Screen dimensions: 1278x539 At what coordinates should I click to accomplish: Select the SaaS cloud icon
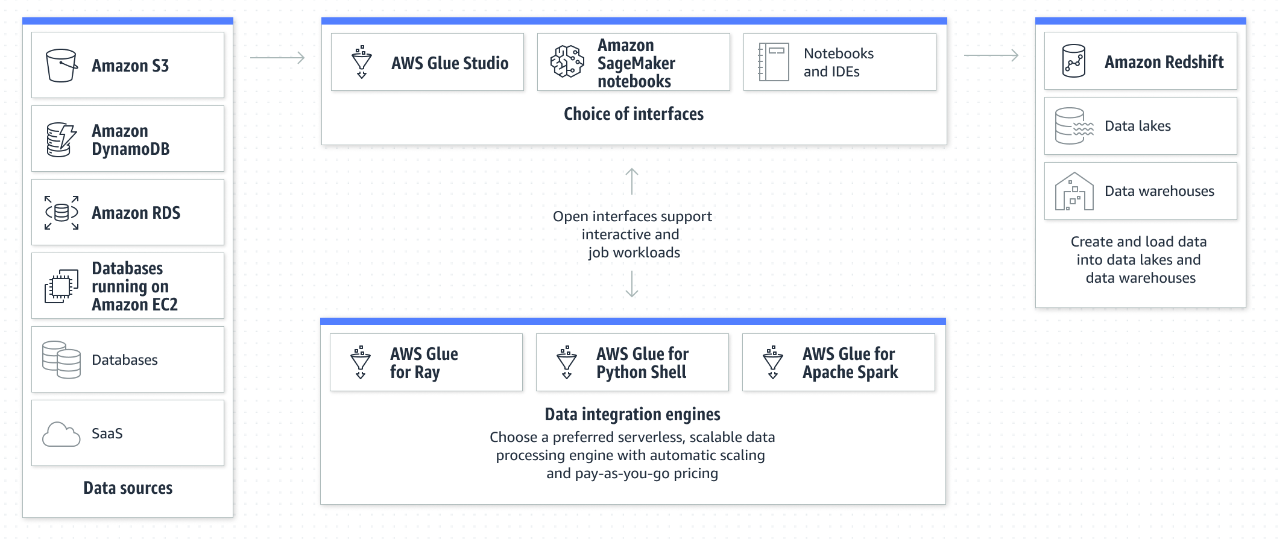(x=61, y=434)
